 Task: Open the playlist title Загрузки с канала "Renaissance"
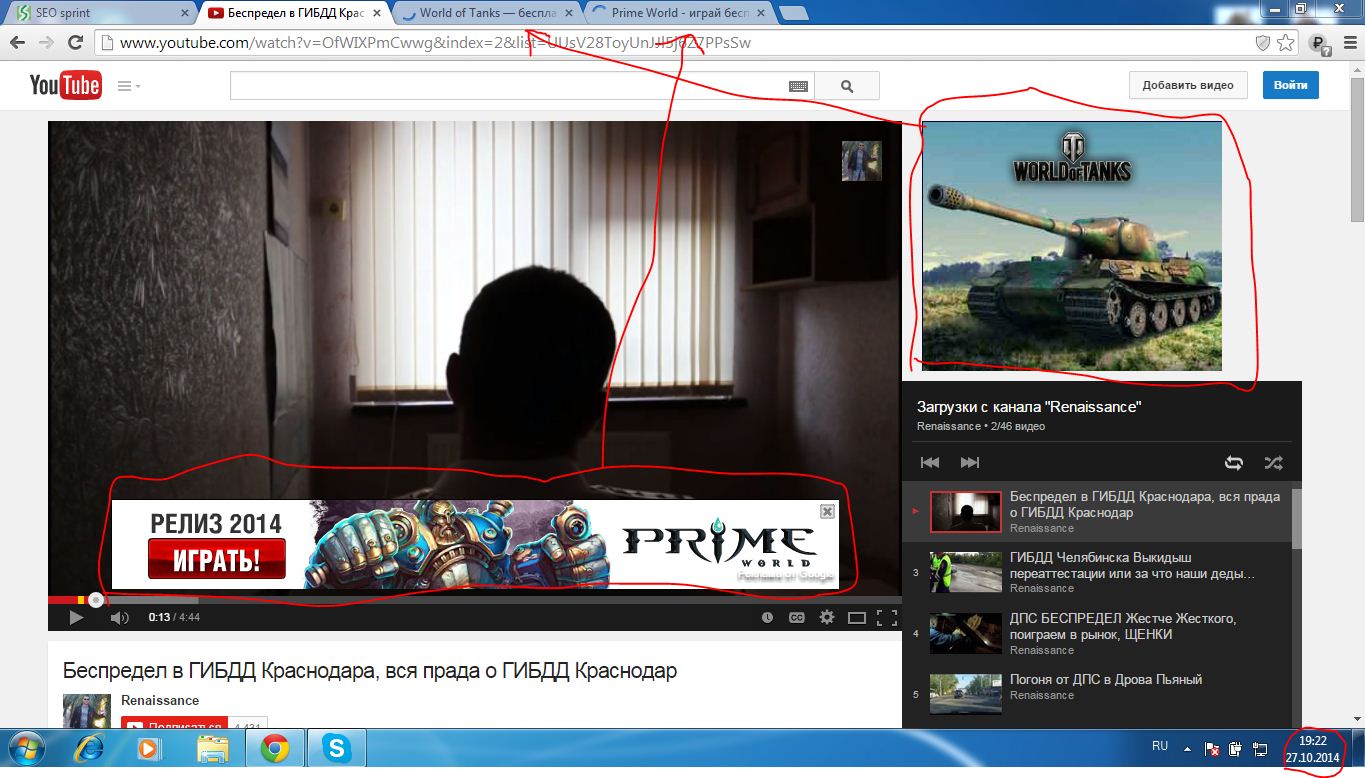[x=1029, y=407]
